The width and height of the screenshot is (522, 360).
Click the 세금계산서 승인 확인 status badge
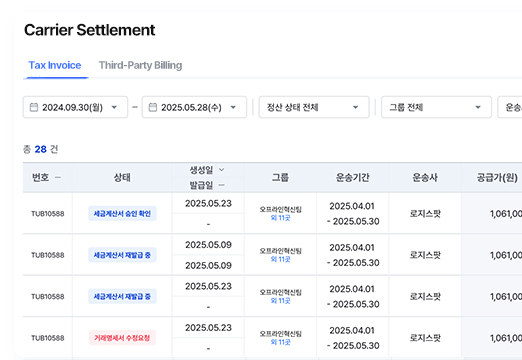tap(122, 214)
